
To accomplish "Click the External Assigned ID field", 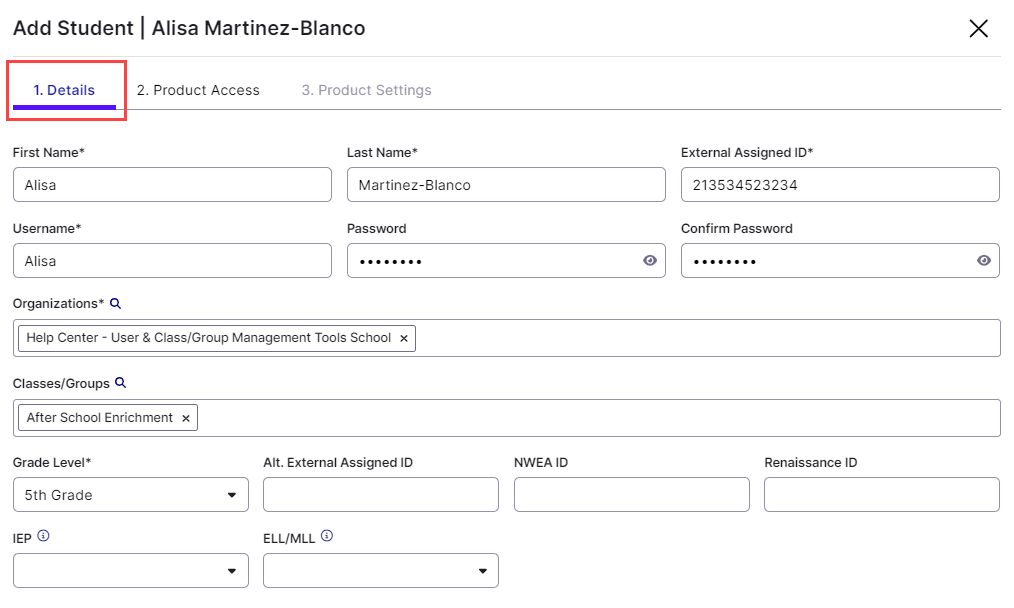I will [x=840, y=184].
